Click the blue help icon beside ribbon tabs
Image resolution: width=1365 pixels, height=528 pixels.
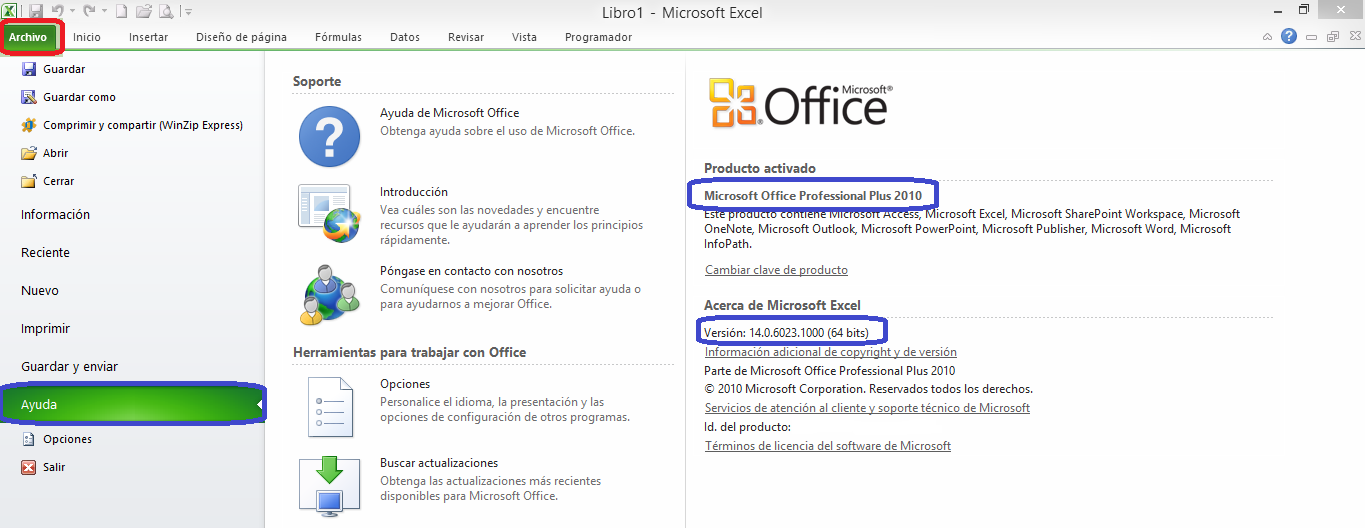(1289, 37)
